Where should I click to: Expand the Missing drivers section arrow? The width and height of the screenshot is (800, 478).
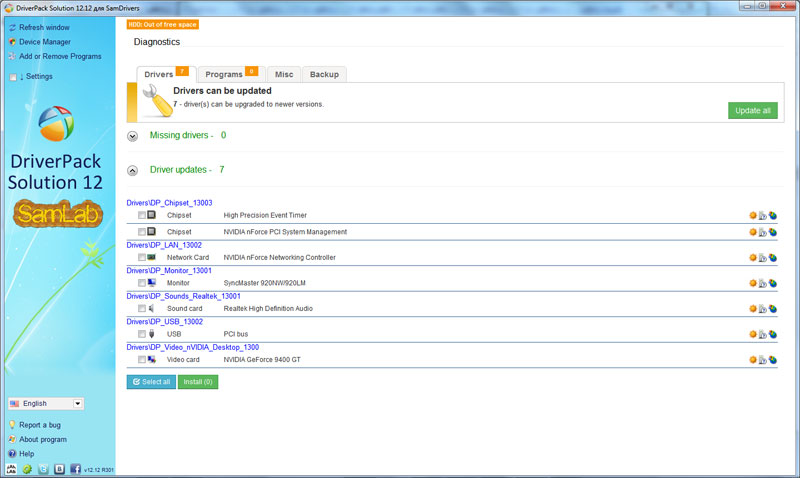133,136
